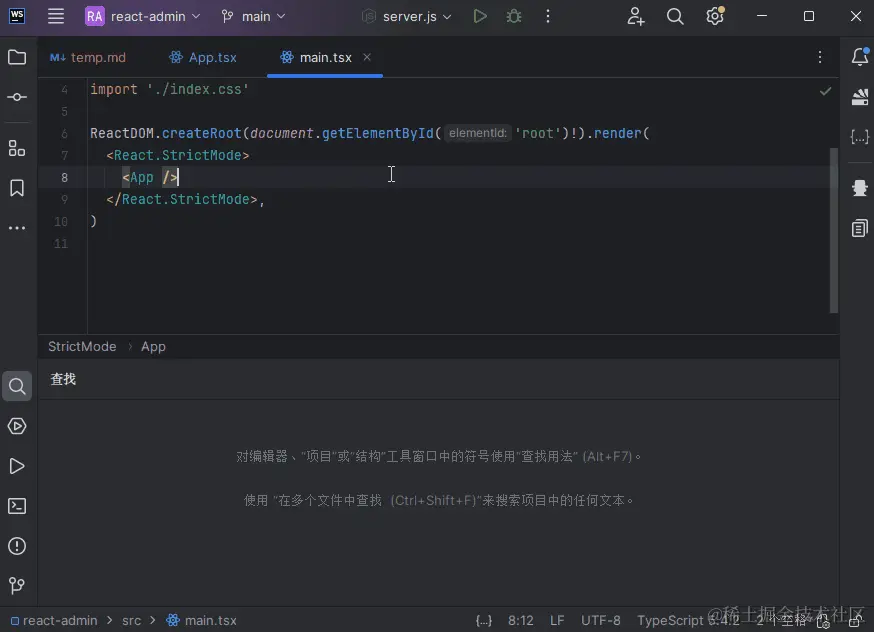874x632 pixels.
Task: Click the elementId inlay hint
Action: 478,133
